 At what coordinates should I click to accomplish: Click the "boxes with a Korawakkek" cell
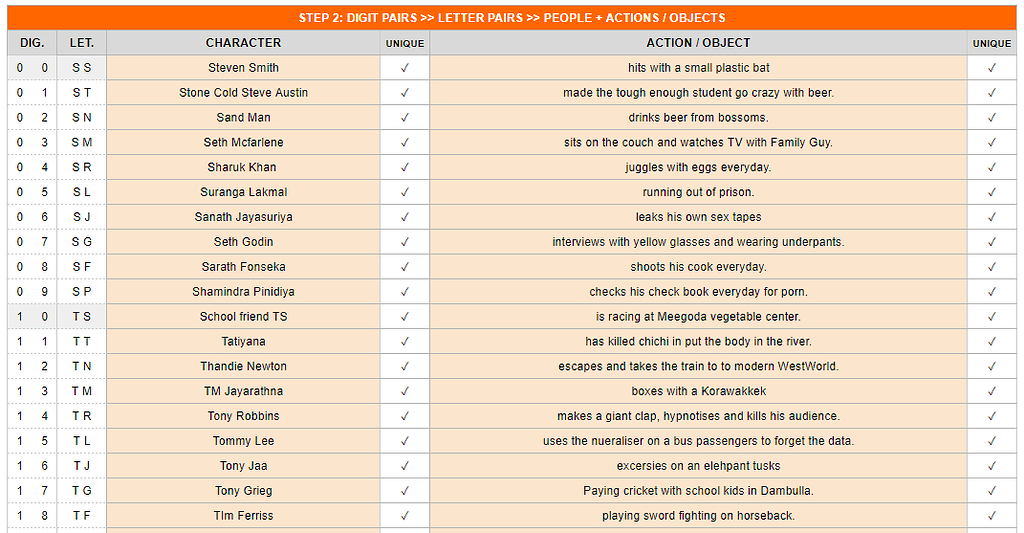698,391
